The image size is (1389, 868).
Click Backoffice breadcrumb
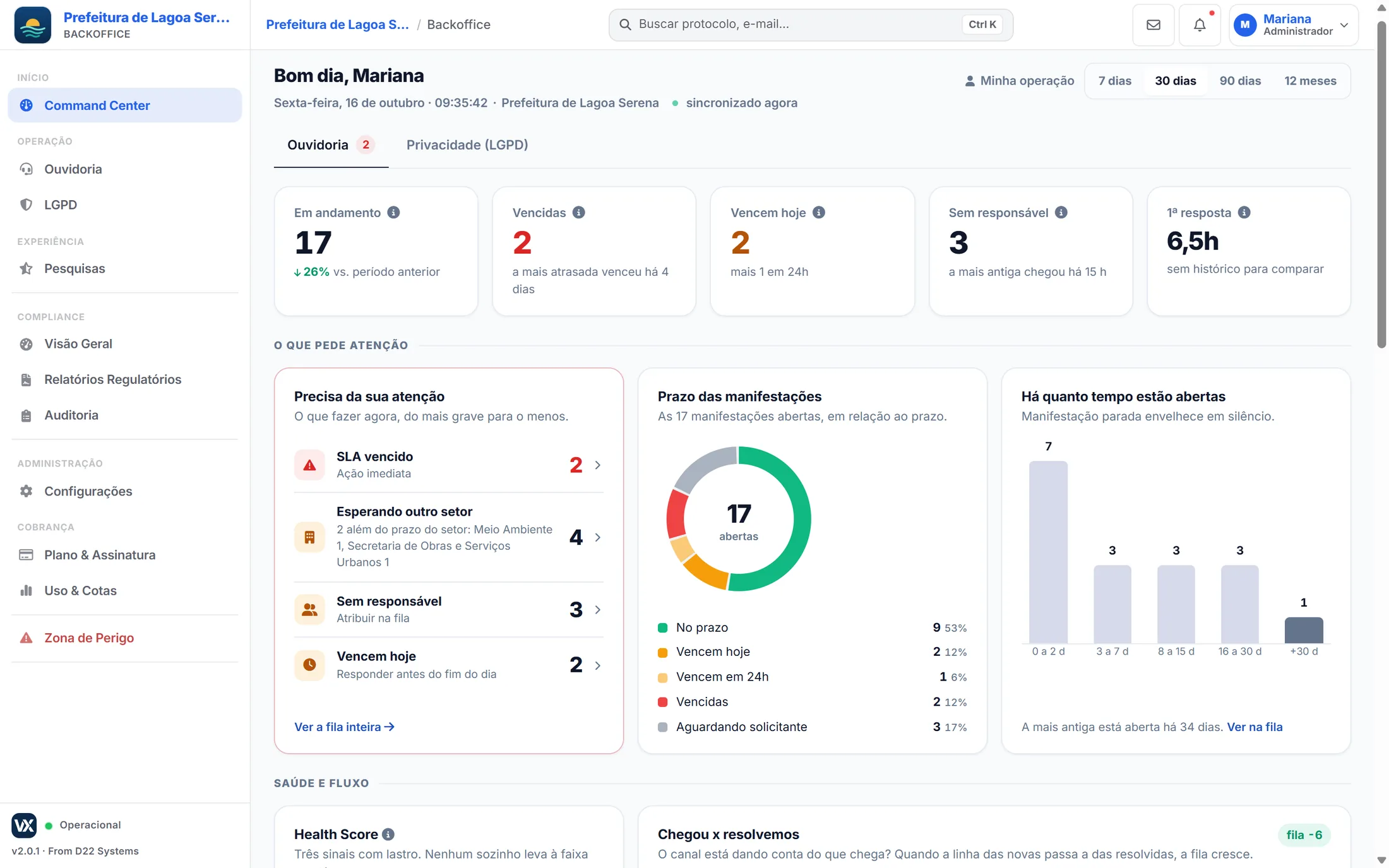(x=458, y=25)
